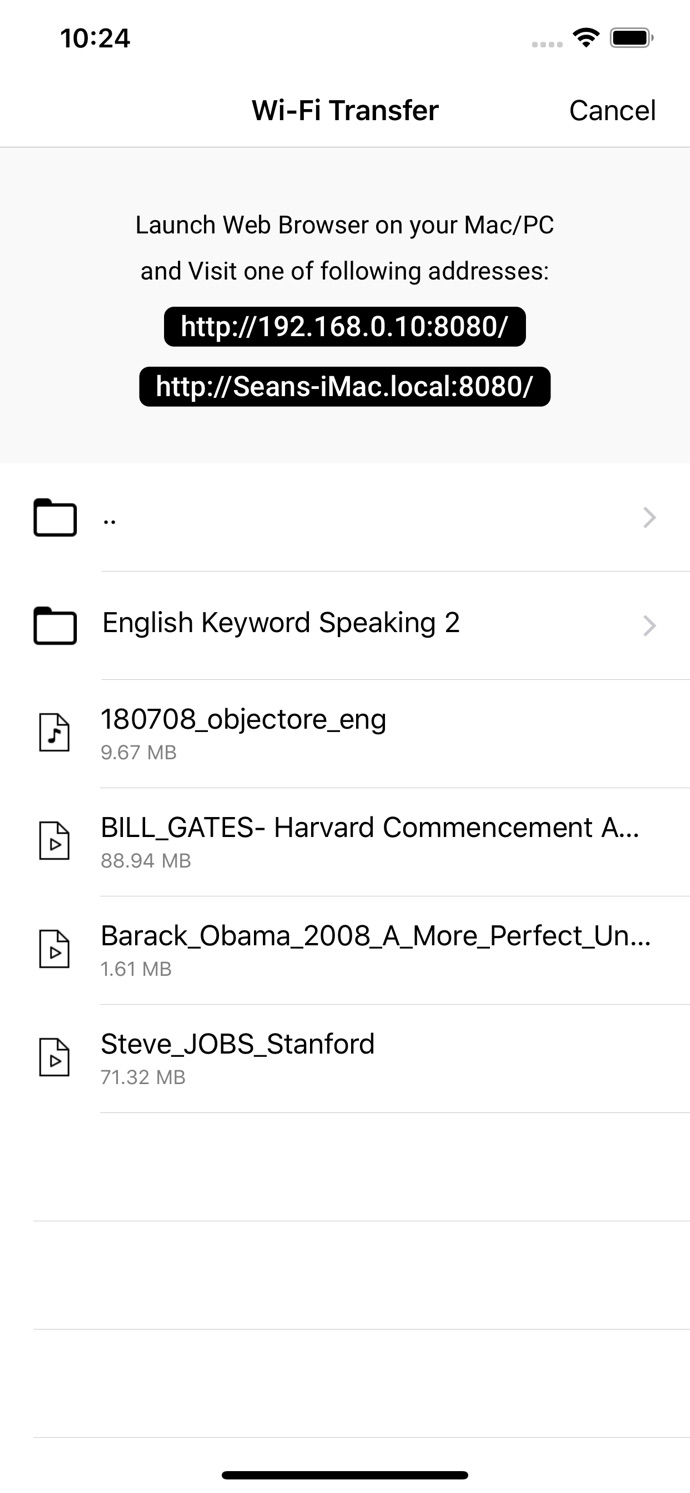Viewport: 690px width, 1493px height.
Task: Click the parent folder icon
Action: click(x=55, y=518)
